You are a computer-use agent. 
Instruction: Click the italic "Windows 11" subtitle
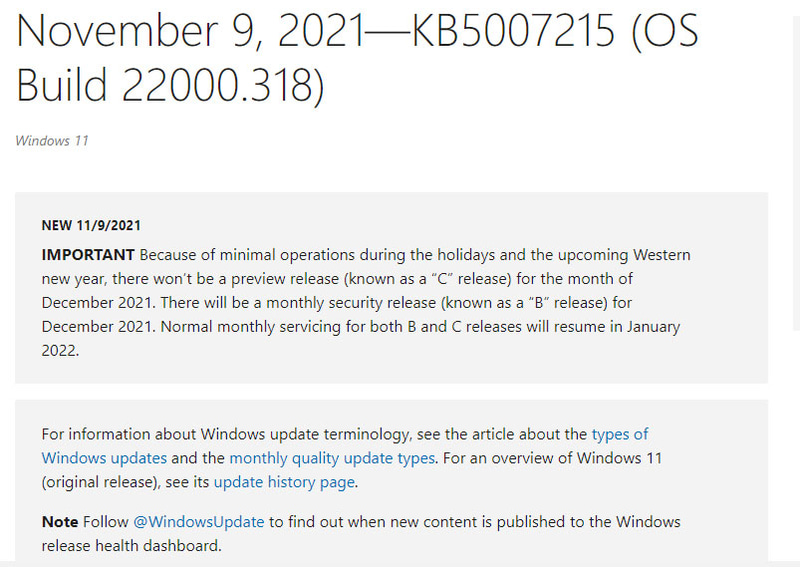pos(52,140)
